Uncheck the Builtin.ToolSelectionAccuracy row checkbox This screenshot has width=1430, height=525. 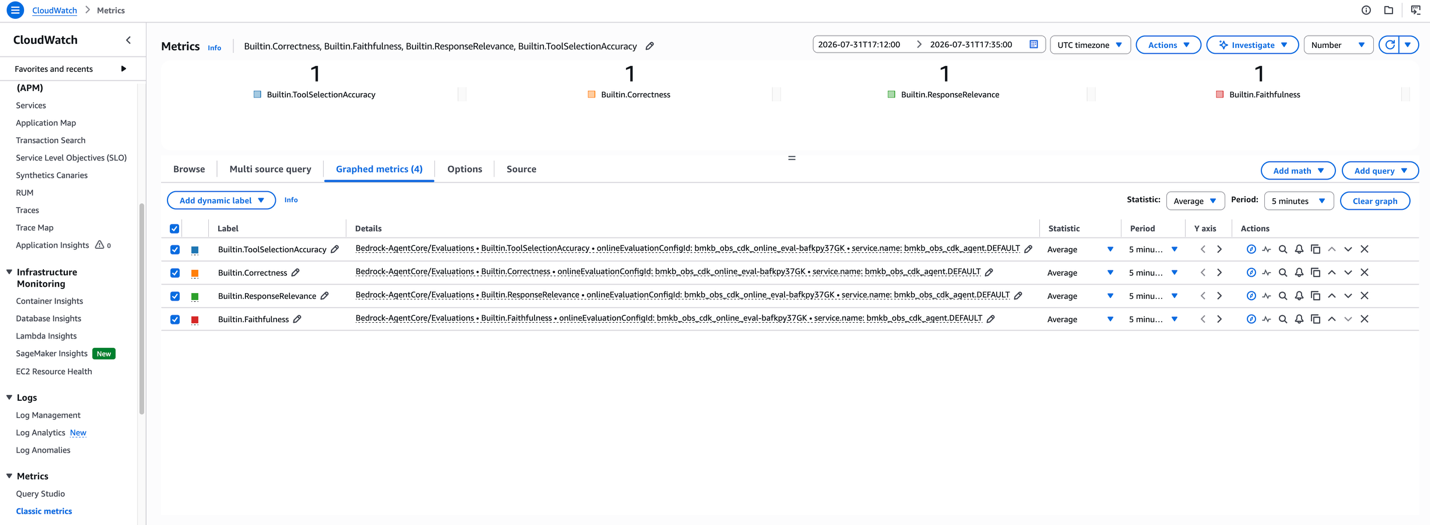(x=175, y=249)
